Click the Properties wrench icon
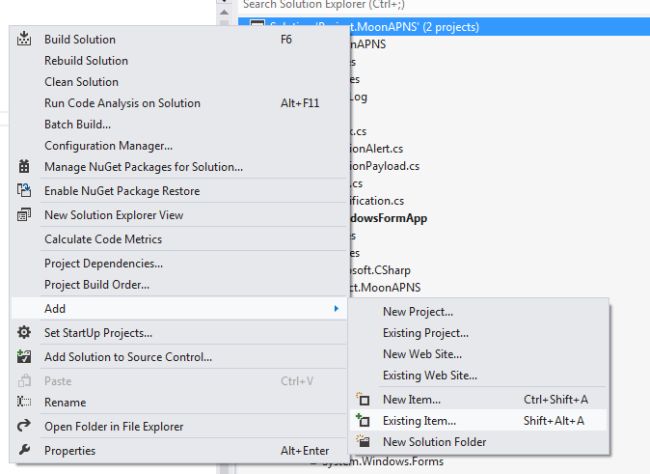This screenshot has height=474, width=650. tap(24, 451)
